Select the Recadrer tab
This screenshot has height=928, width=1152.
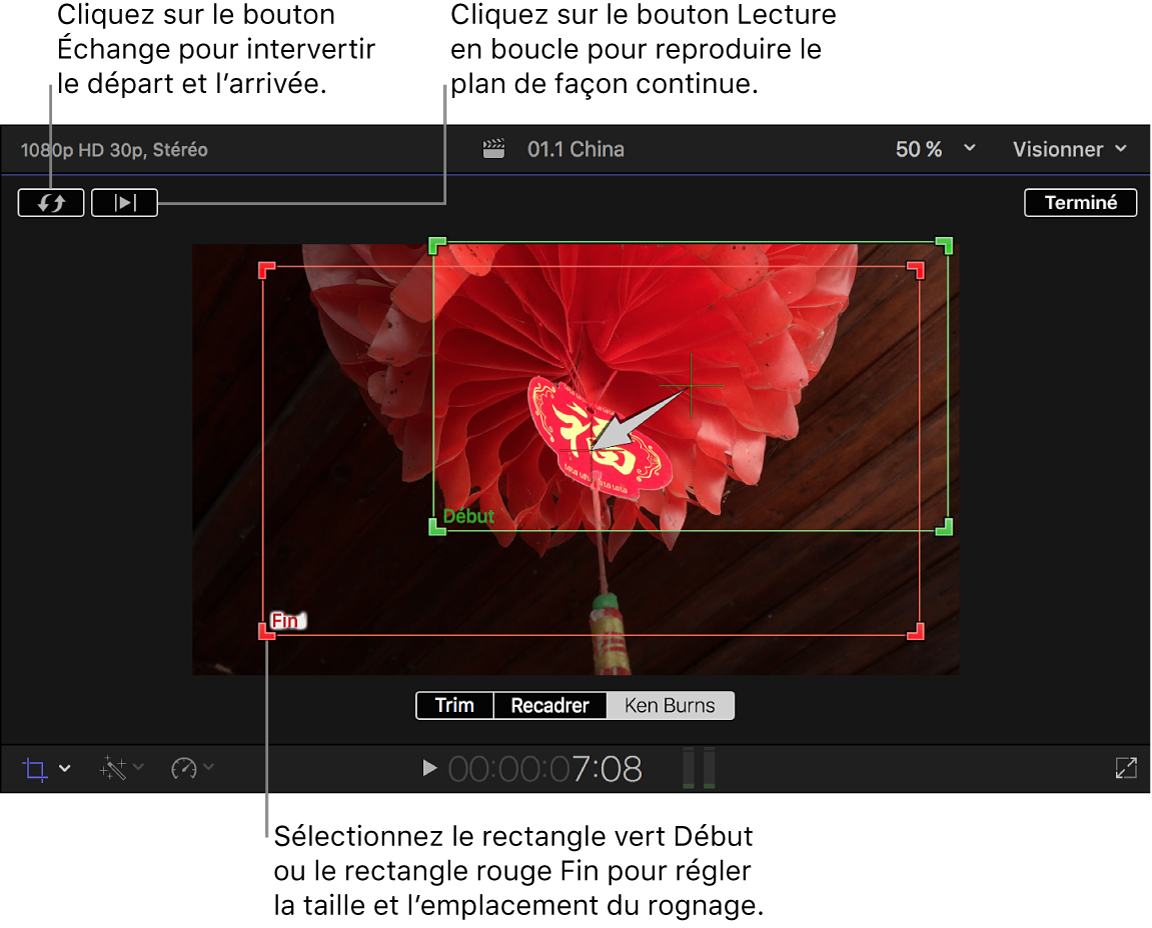click(x=551, y=705)
